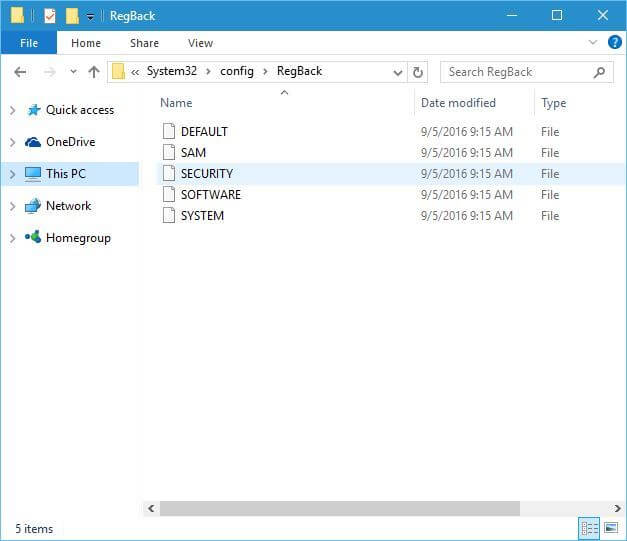627x541 pixels.
Task: Minimize the RegBack window
Action: (x=512, y=16)
